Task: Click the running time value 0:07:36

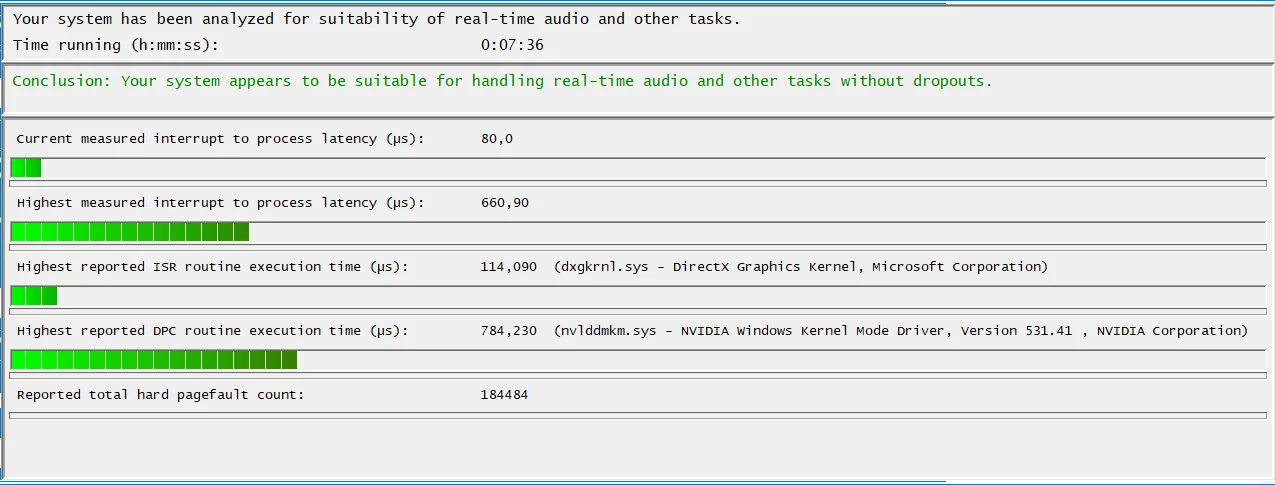Action: (512, 45)
